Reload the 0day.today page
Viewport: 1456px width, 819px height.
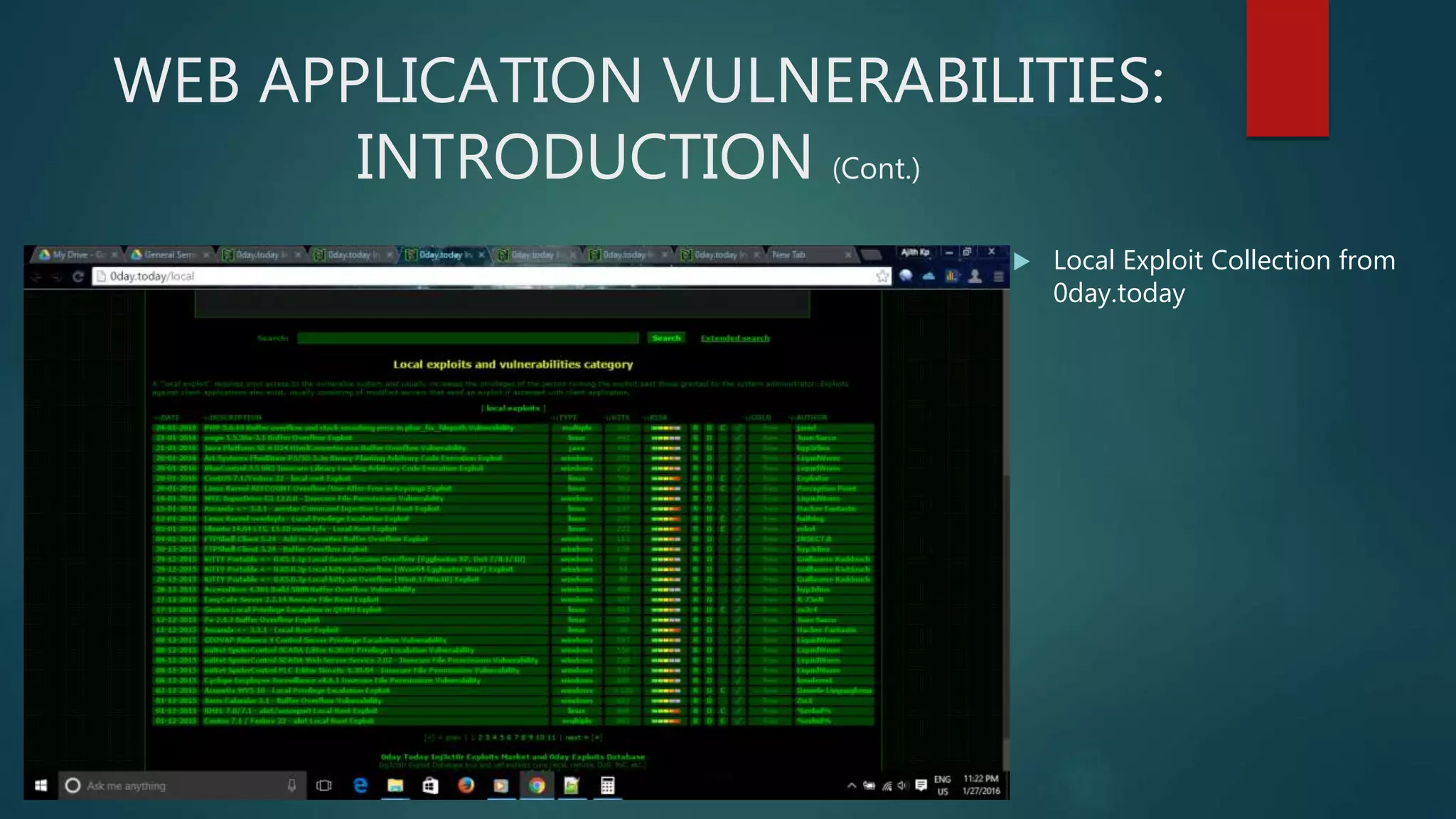78,277
